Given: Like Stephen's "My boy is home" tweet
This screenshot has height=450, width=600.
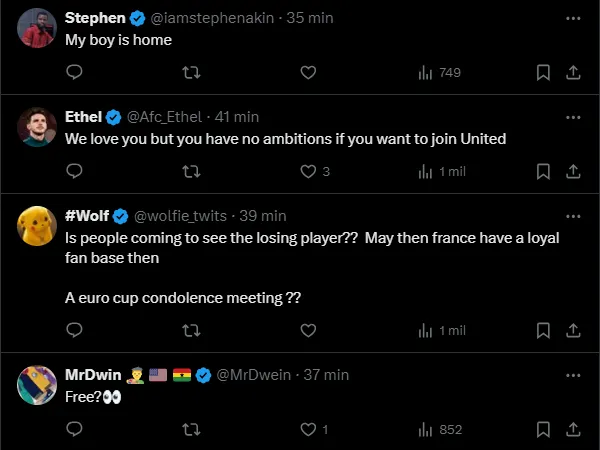Looking at the screenshot, I should 308,72.
